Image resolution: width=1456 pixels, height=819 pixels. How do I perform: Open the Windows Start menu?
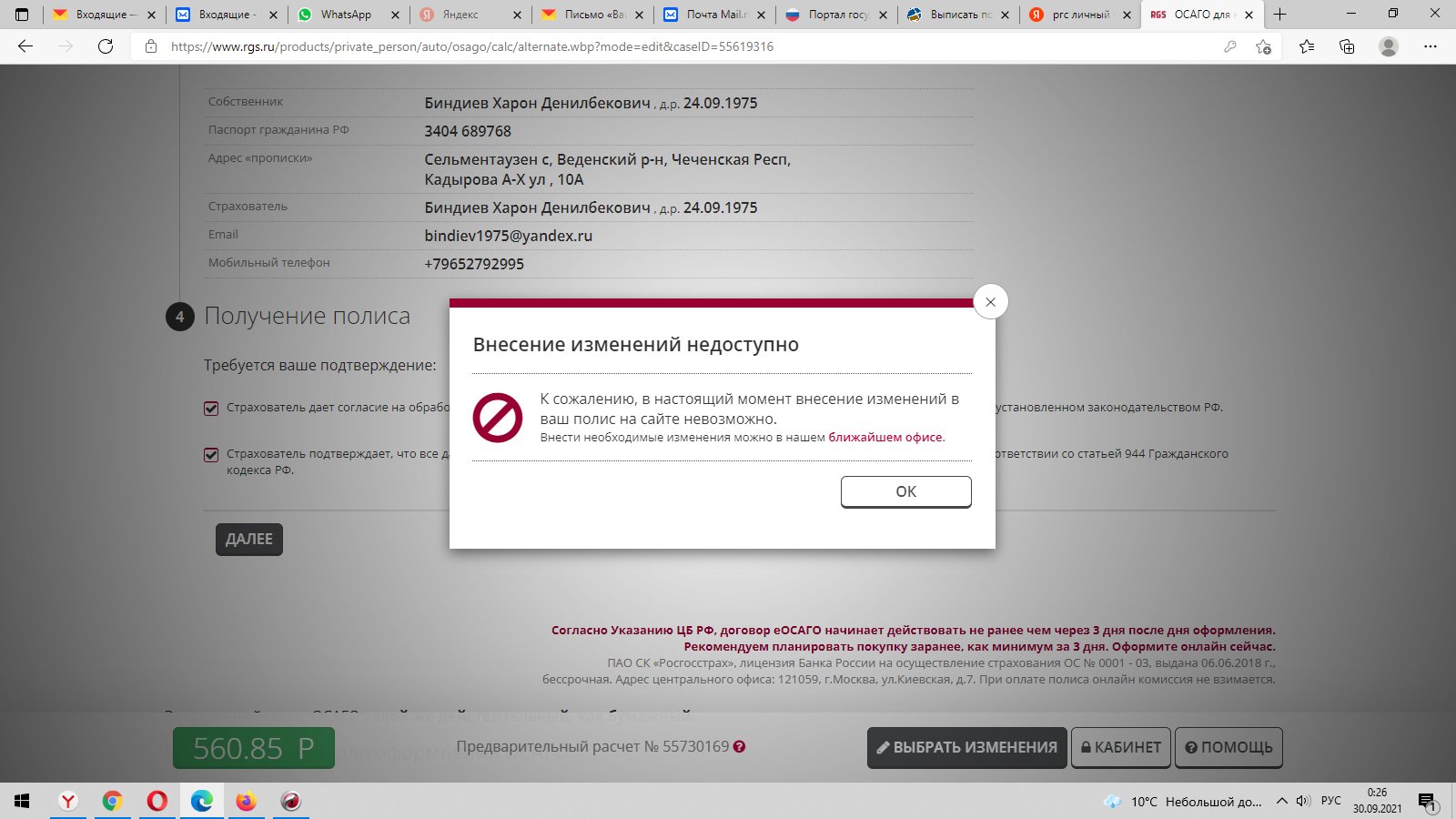[22, 801]
